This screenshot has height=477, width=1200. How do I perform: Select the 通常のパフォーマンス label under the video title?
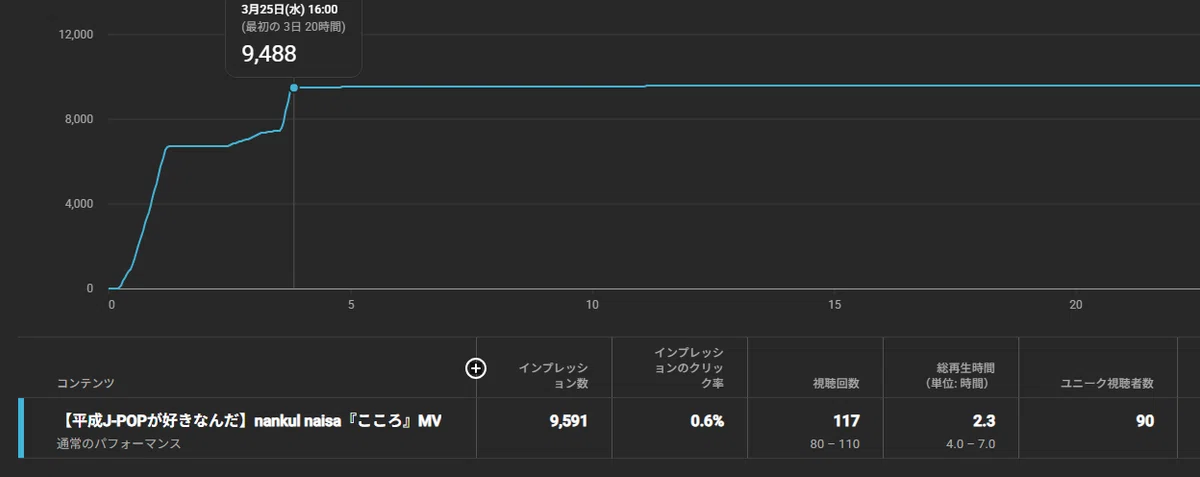pyautogui.click(x=119, y=443)
